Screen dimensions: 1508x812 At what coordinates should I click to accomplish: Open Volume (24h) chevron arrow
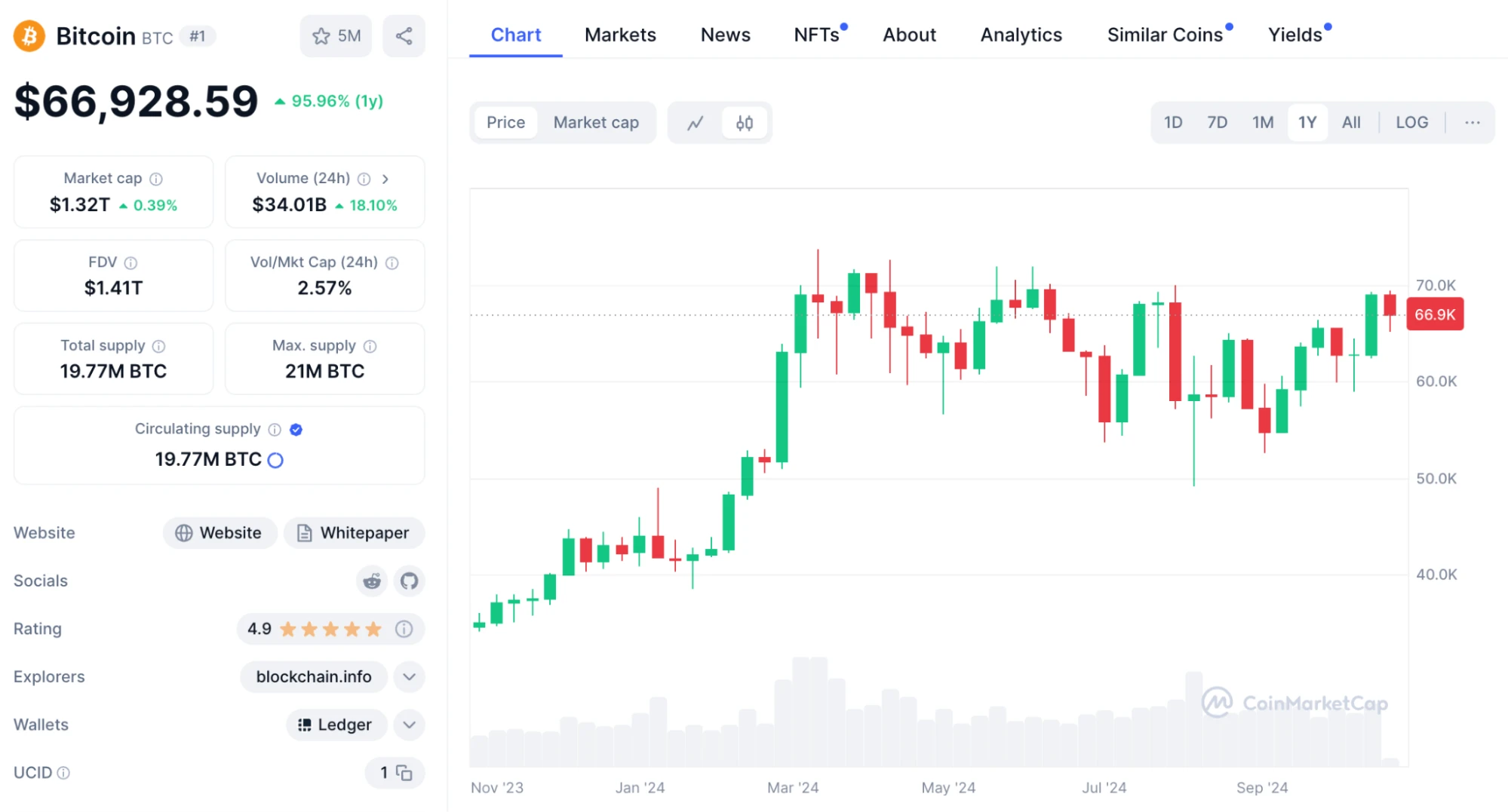pos(385,179)
